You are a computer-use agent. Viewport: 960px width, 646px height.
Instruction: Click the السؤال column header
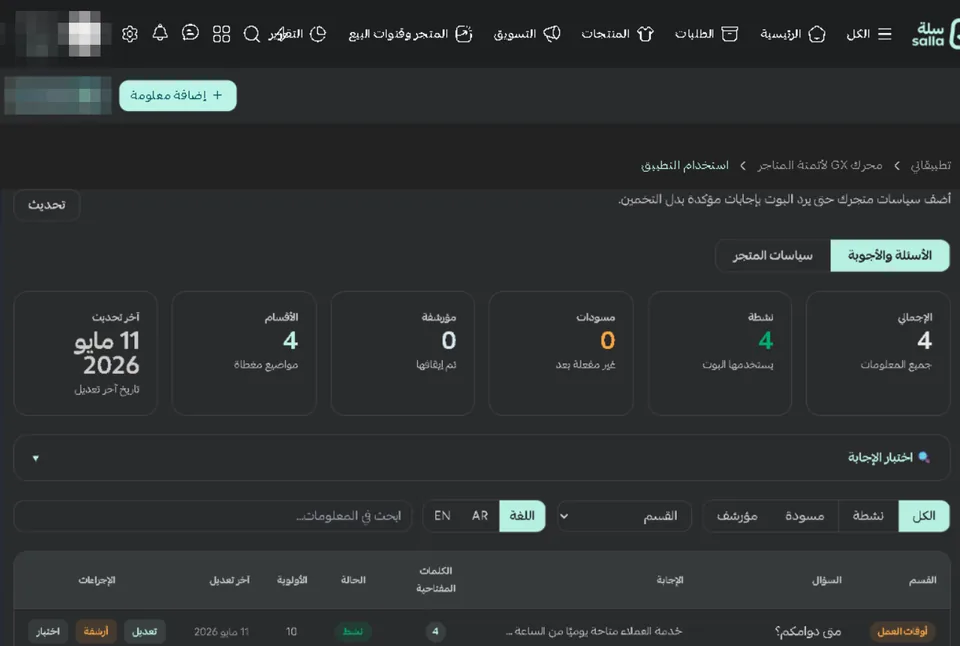(x=827, y=580)
